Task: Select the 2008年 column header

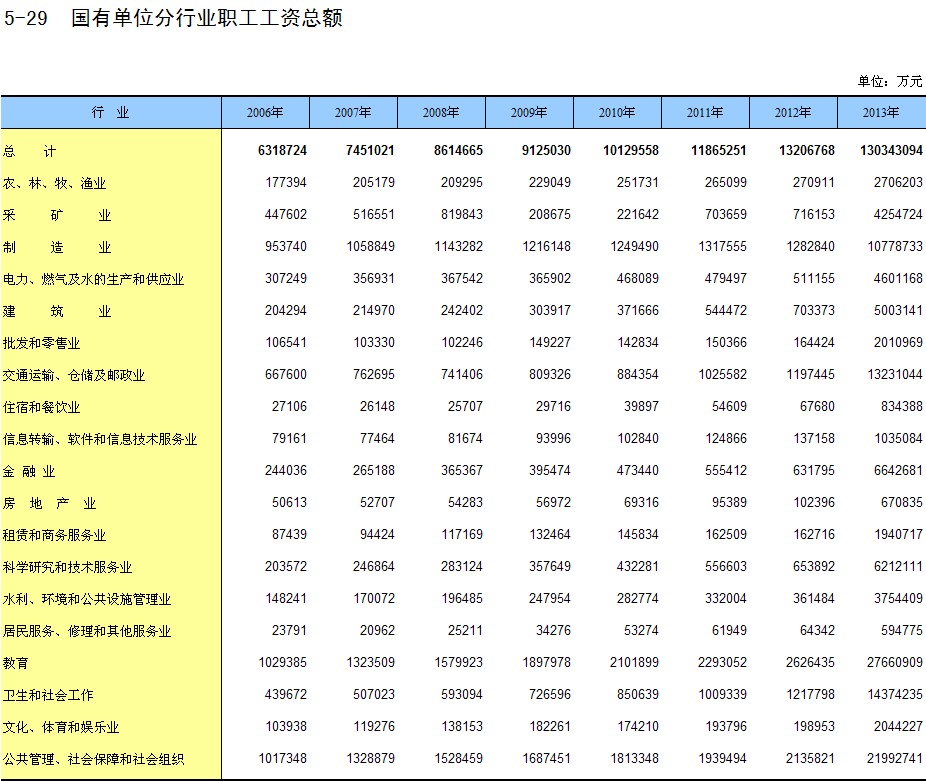Action: [x=441, y=112]
